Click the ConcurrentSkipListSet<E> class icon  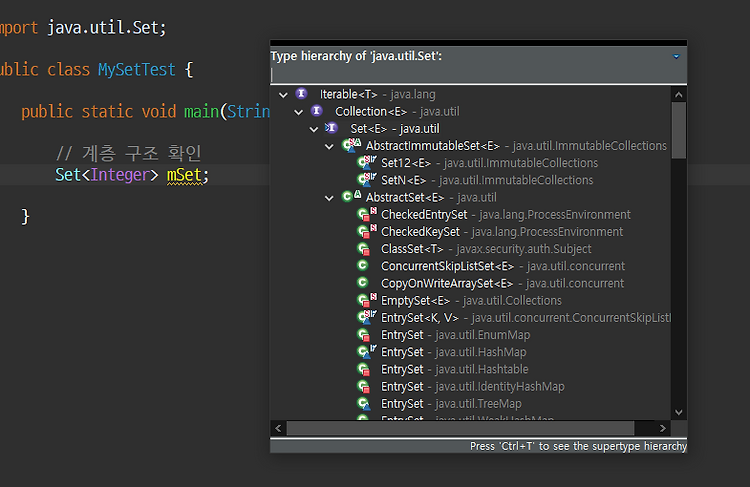point(363,266)
